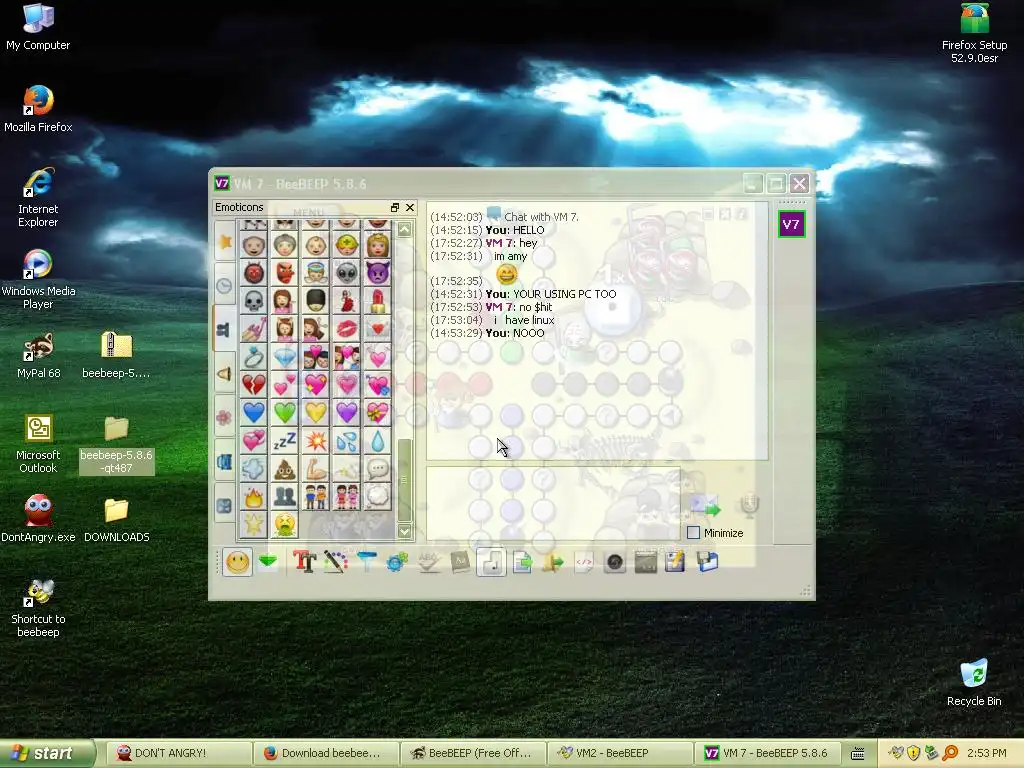Viewport: 1024px width, 768px height.
Task: Insert the vomiting green face emoticon
Action: [x=285, y=524]
